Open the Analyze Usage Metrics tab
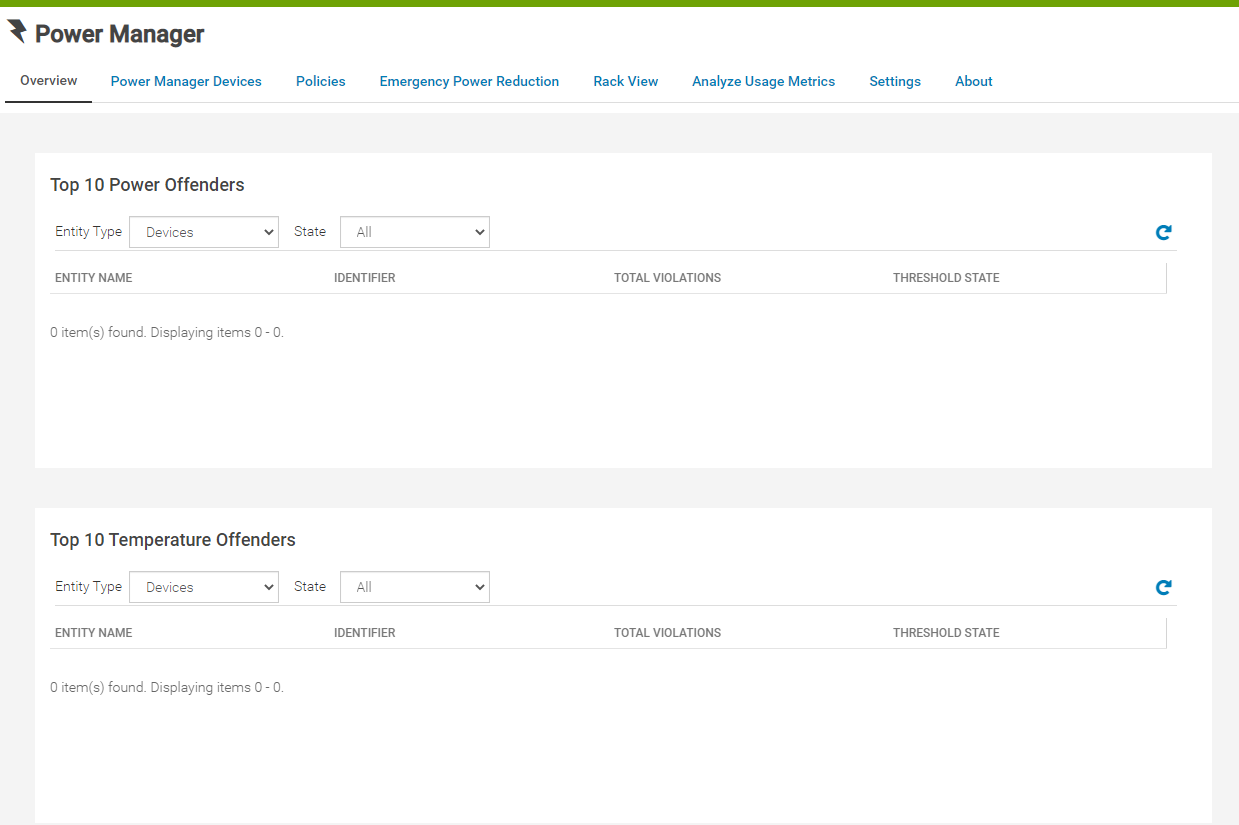Screen dimensions: 1239x825 (763, 82)
